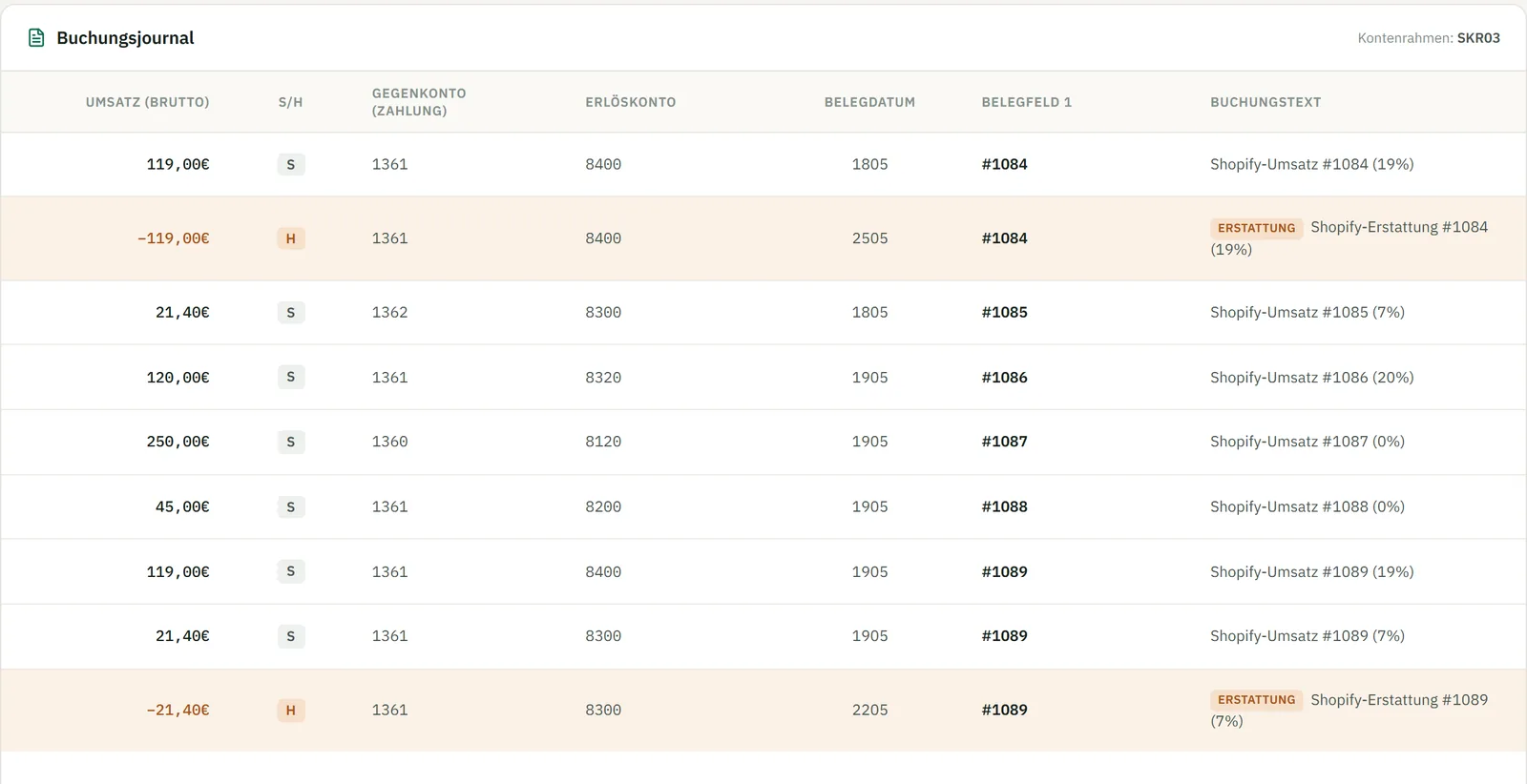
Task: Select the 250,00€ amount cell
Action: point(178,442)
